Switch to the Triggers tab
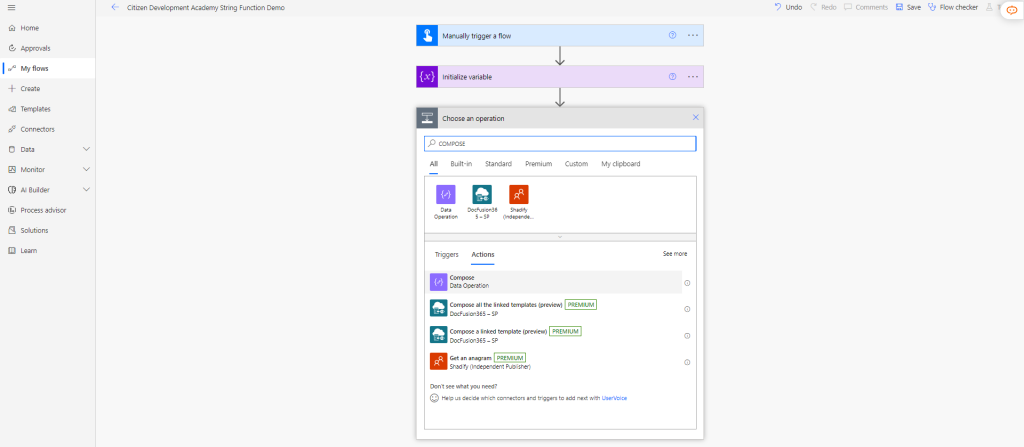 click(447, 254)
